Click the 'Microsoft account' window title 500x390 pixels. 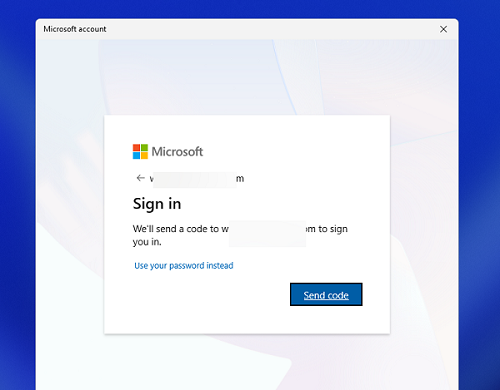[x=75, y=29]
